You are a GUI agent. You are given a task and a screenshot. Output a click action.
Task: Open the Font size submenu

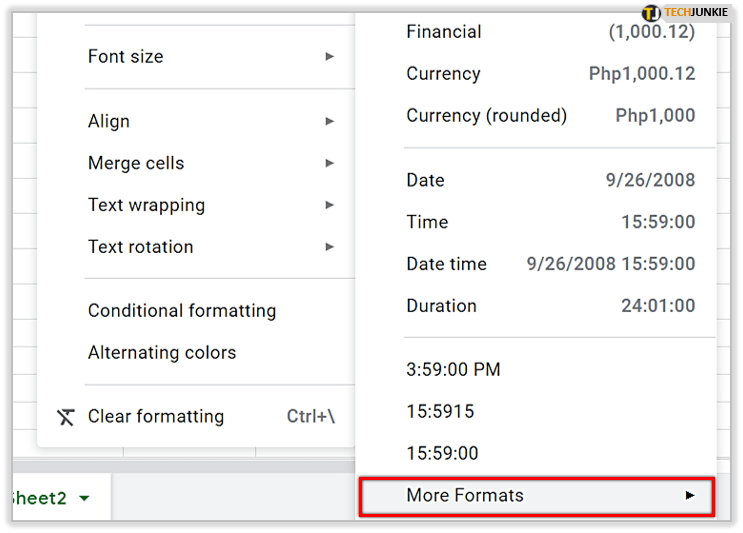[125, 57]
